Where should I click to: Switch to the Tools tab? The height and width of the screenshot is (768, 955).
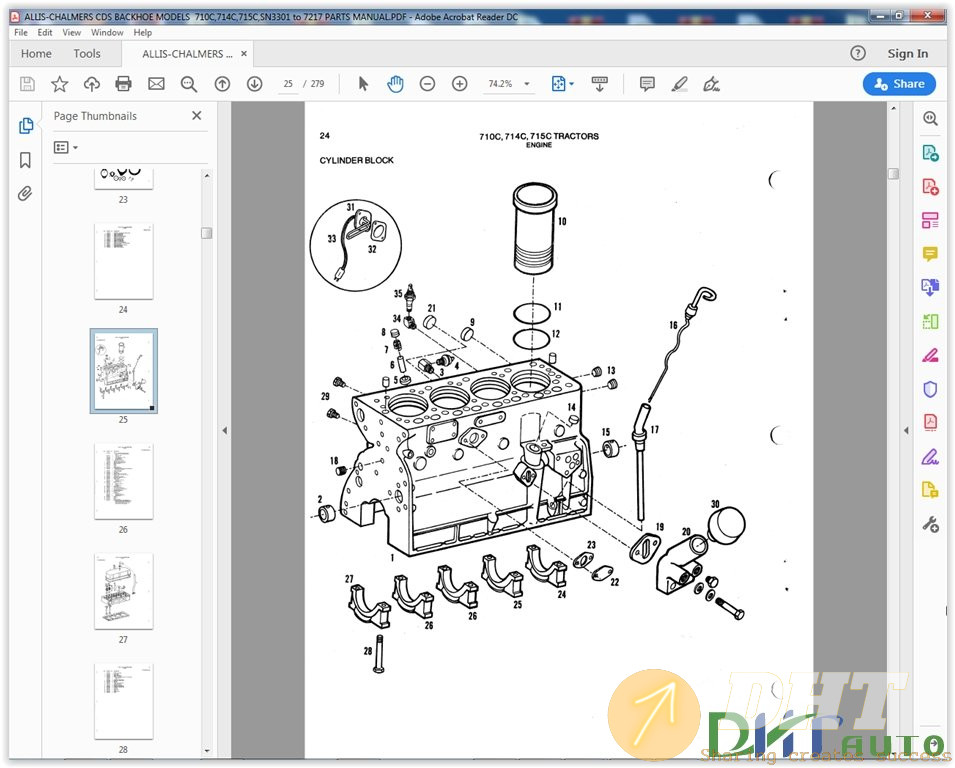tap(87, 54)
